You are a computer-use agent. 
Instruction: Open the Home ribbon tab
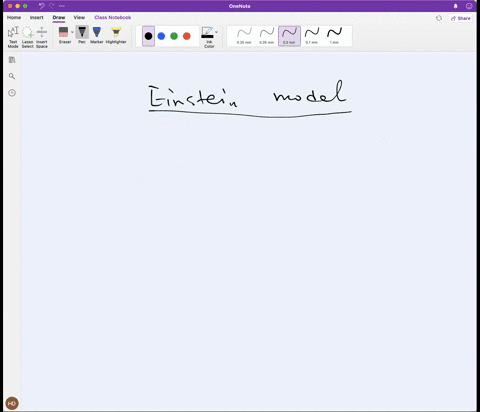14,17
